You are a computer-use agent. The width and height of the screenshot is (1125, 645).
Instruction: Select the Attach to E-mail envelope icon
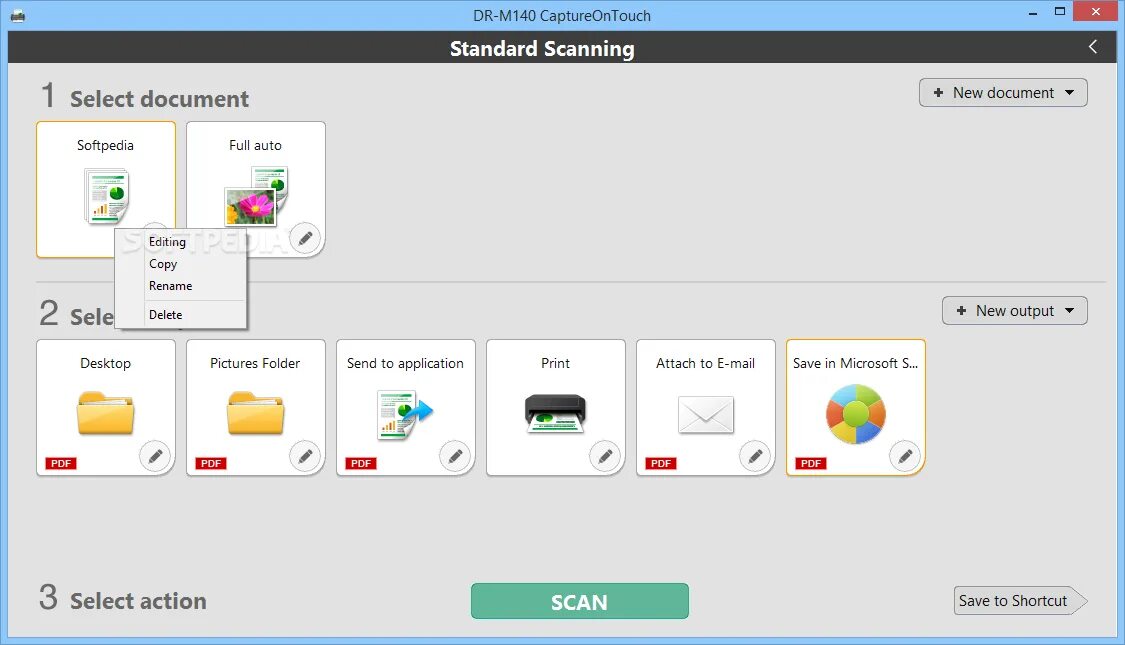[706, 415]
